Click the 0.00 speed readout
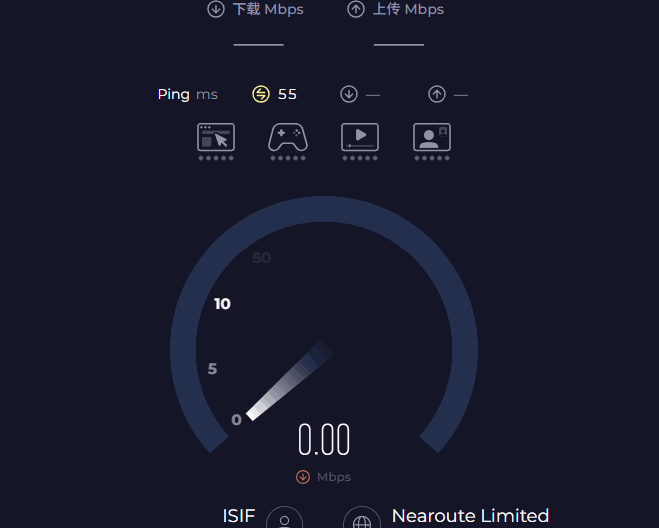659x528 pixels. 324,440
